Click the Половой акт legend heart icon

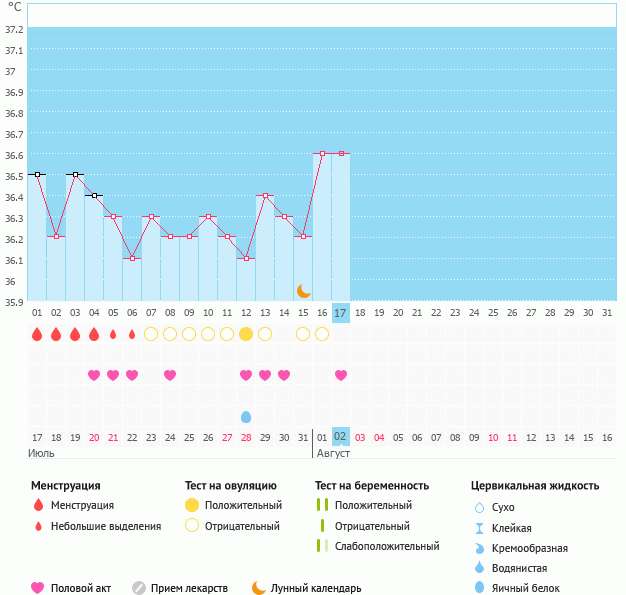(39, 588)
